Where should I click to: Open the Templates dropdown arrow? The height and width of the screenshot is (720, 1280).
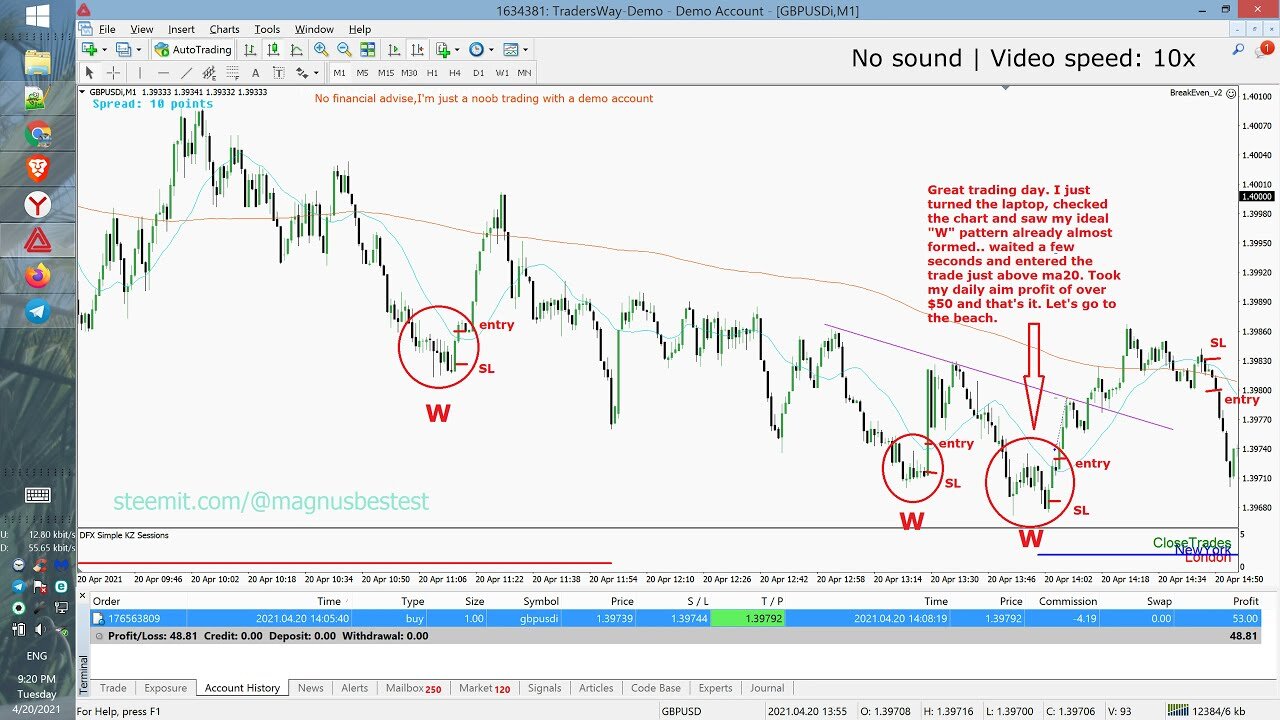click(x=525, y=49)
